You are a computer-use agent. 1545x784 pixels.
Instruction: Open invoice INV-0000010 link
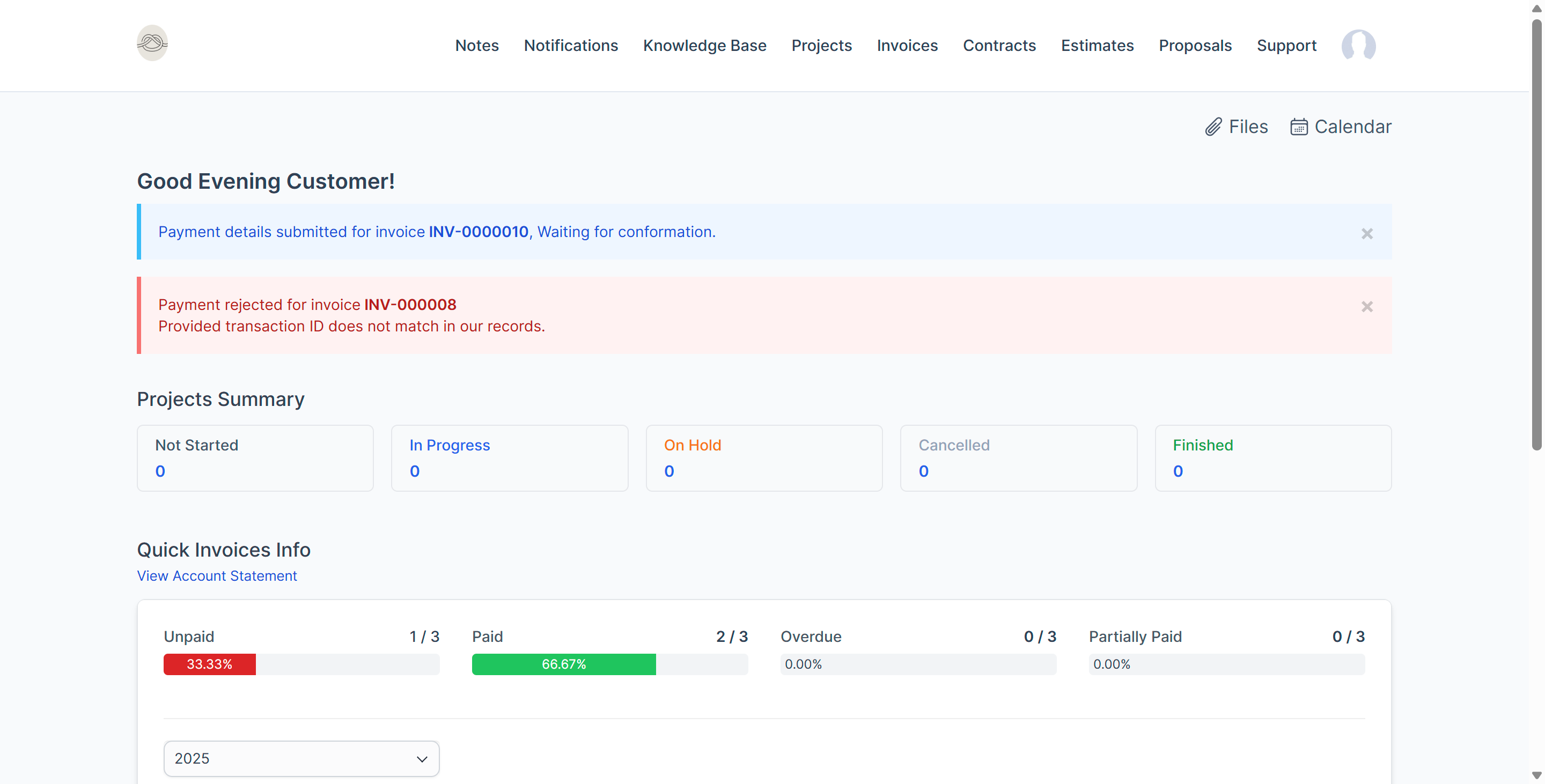point(478,232)
